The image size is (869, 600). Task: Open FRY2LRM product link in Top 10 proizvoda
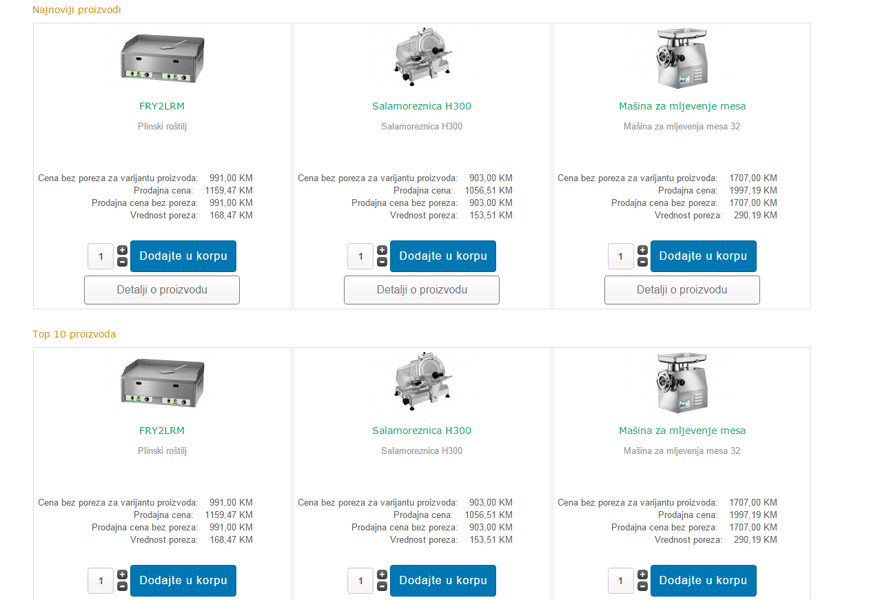tap(162, 430)
